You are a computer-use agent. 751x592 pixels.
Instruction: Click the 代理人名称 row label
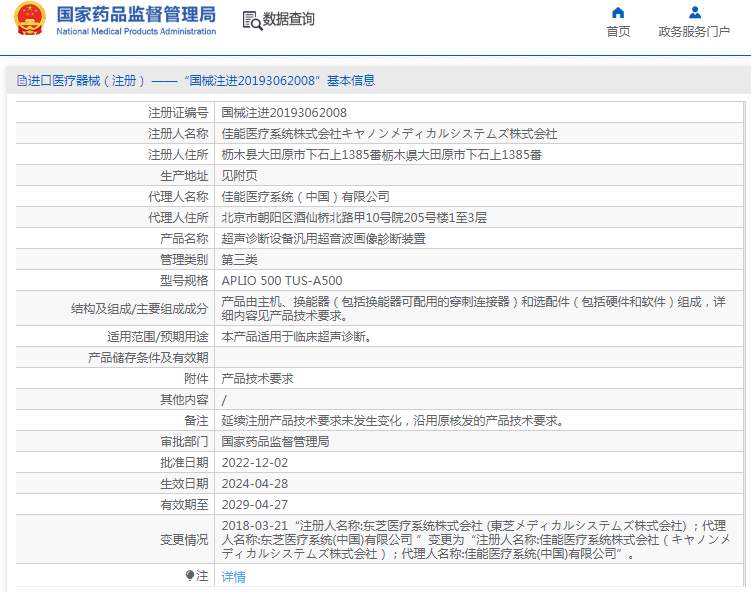(x=178, y=197)
